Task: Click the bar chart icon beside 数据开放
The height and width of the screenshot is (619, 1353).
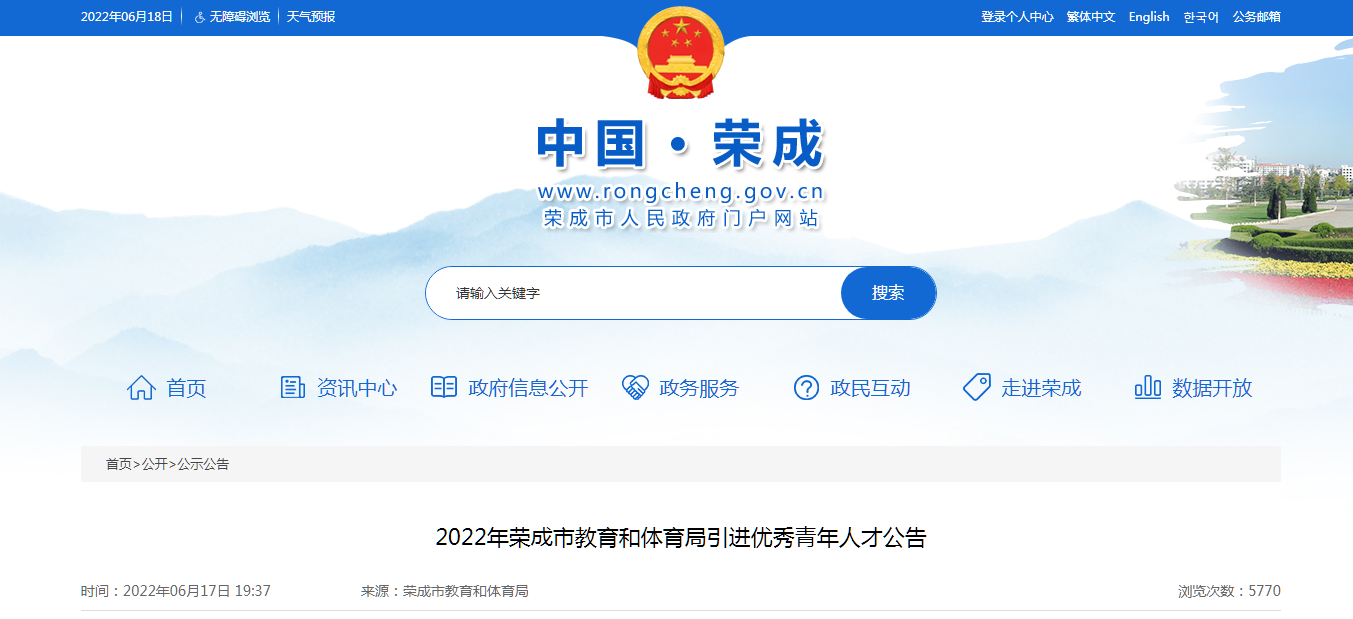Action: pyautogui.click(x=1148, y=387)
